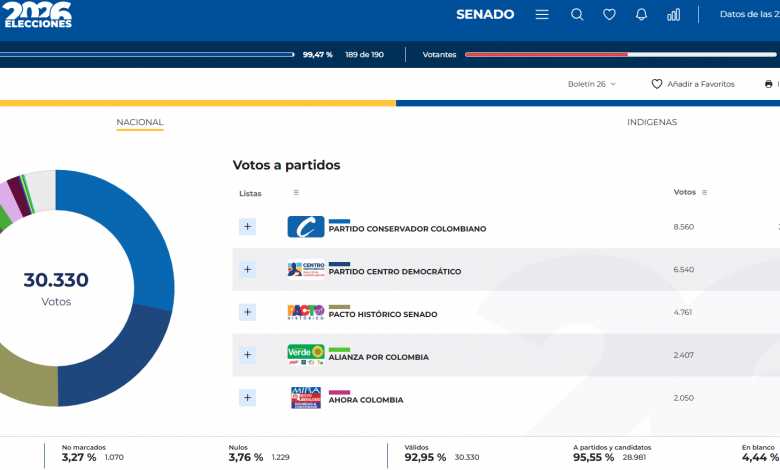Click the print icon beside Añadir a Favoritos

click(768, 84)
